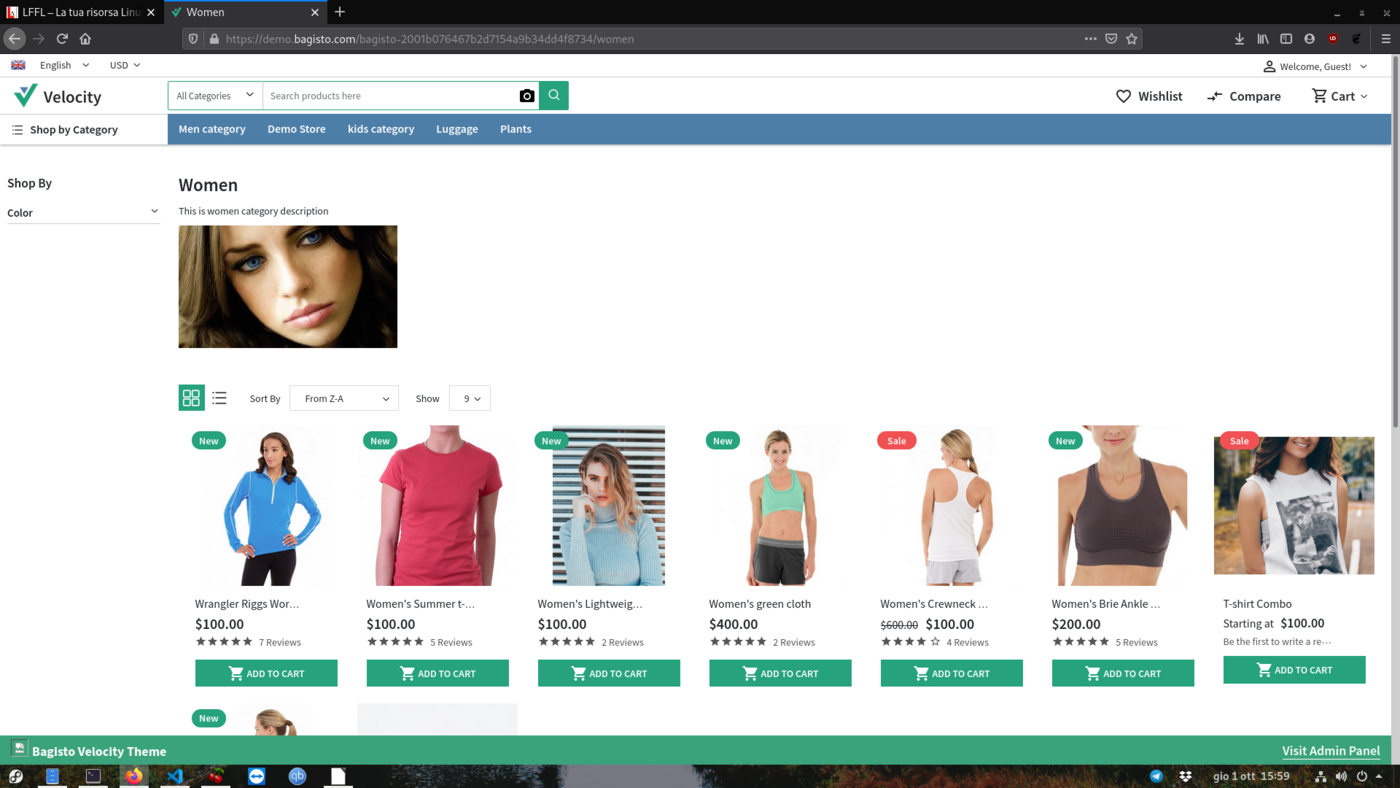Open the Firefox library icon
This screenshot has height=788, width=1400.
1263,39
